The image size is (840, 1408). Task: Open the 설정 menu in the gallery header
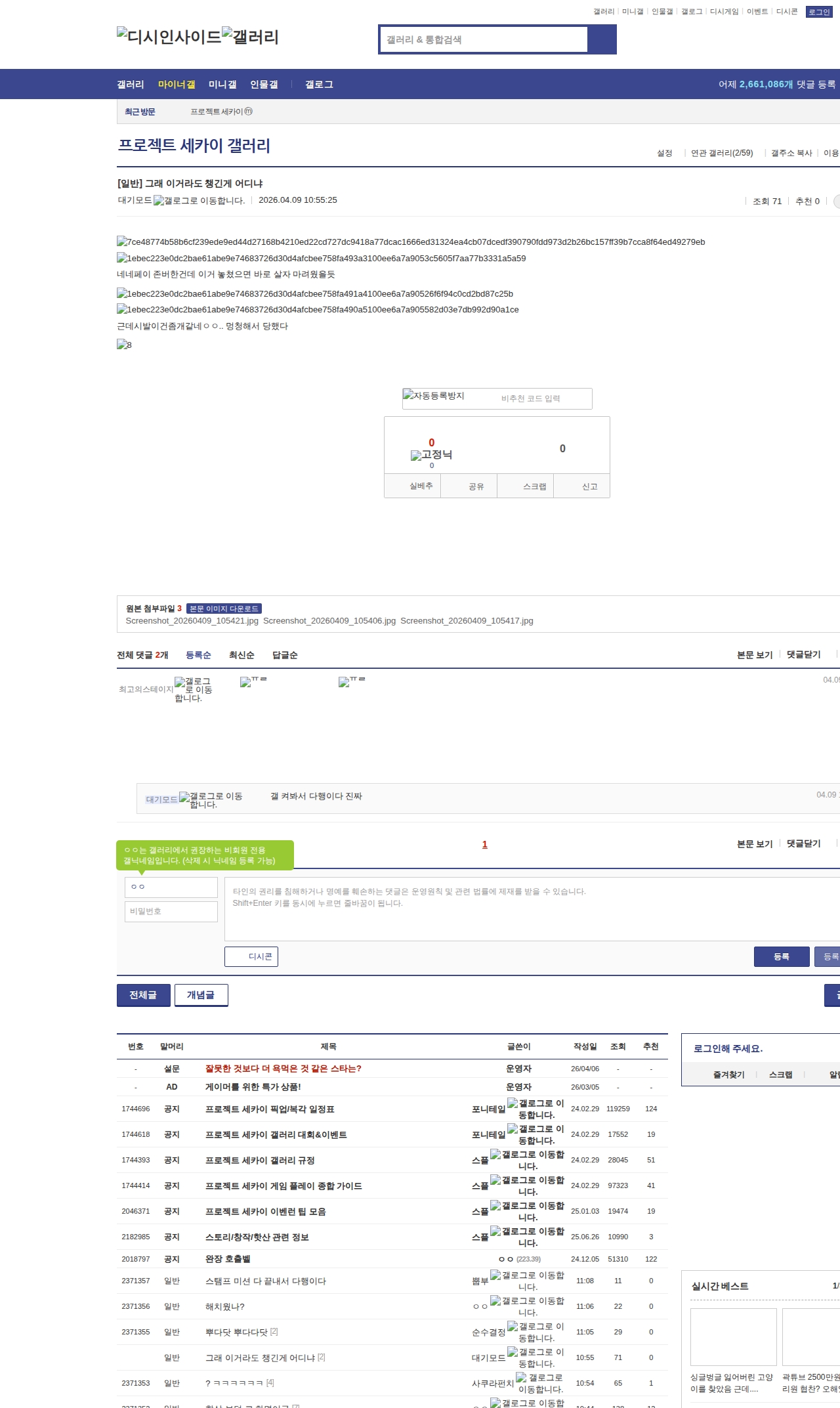665,153
